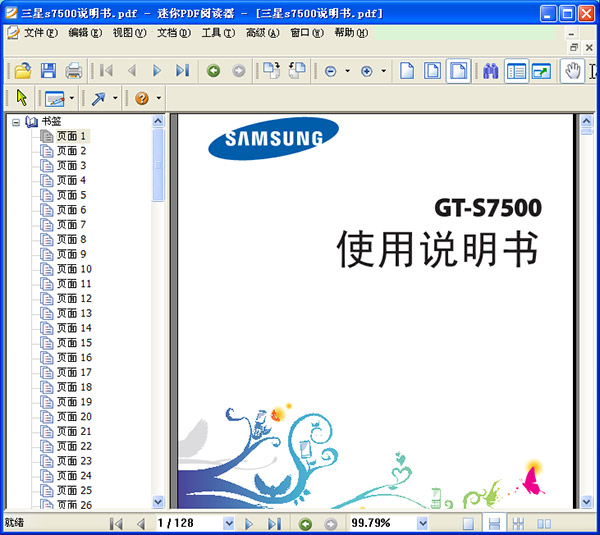This screenshot has height=535, width=600.
Task: Click bookmarks panel scrollbar thumb
Action: click(158, 165)
